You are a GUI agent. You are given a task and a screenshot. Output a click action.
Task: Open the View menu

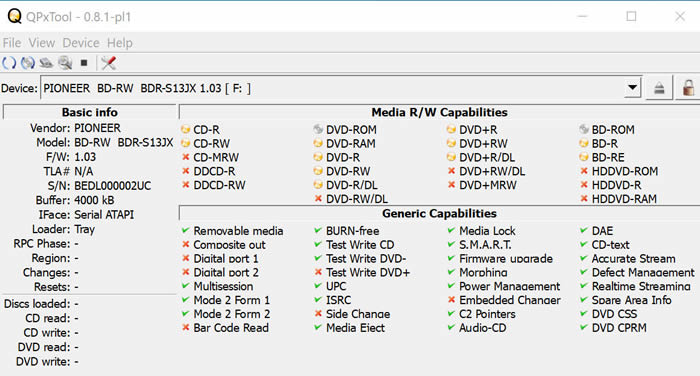coord(42,43)
